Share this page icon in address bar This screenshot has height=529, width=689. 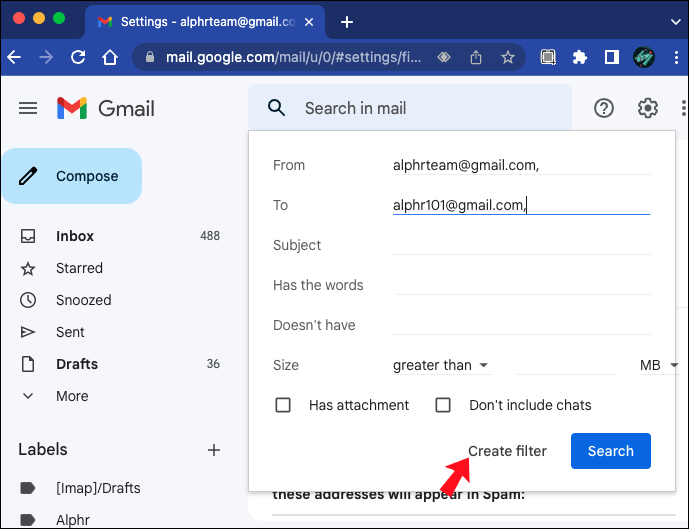click(x=476, y=57)
